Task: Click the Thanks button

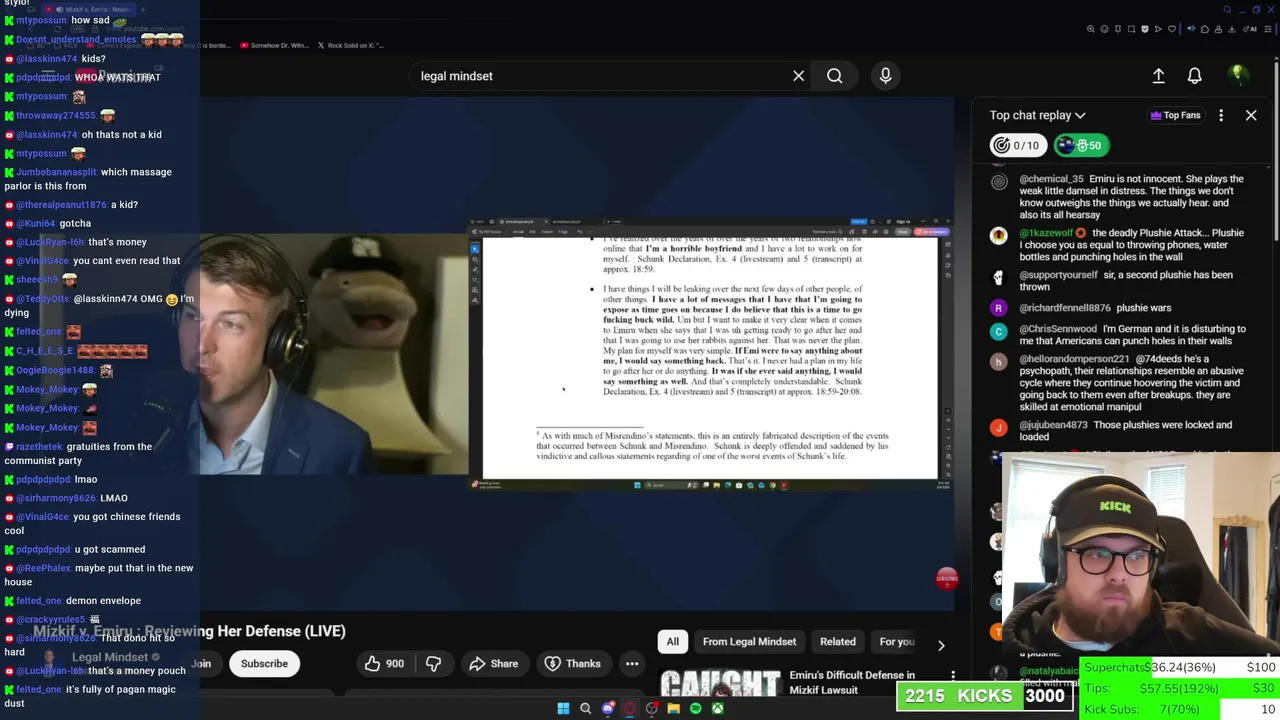Action: (572, 664)
